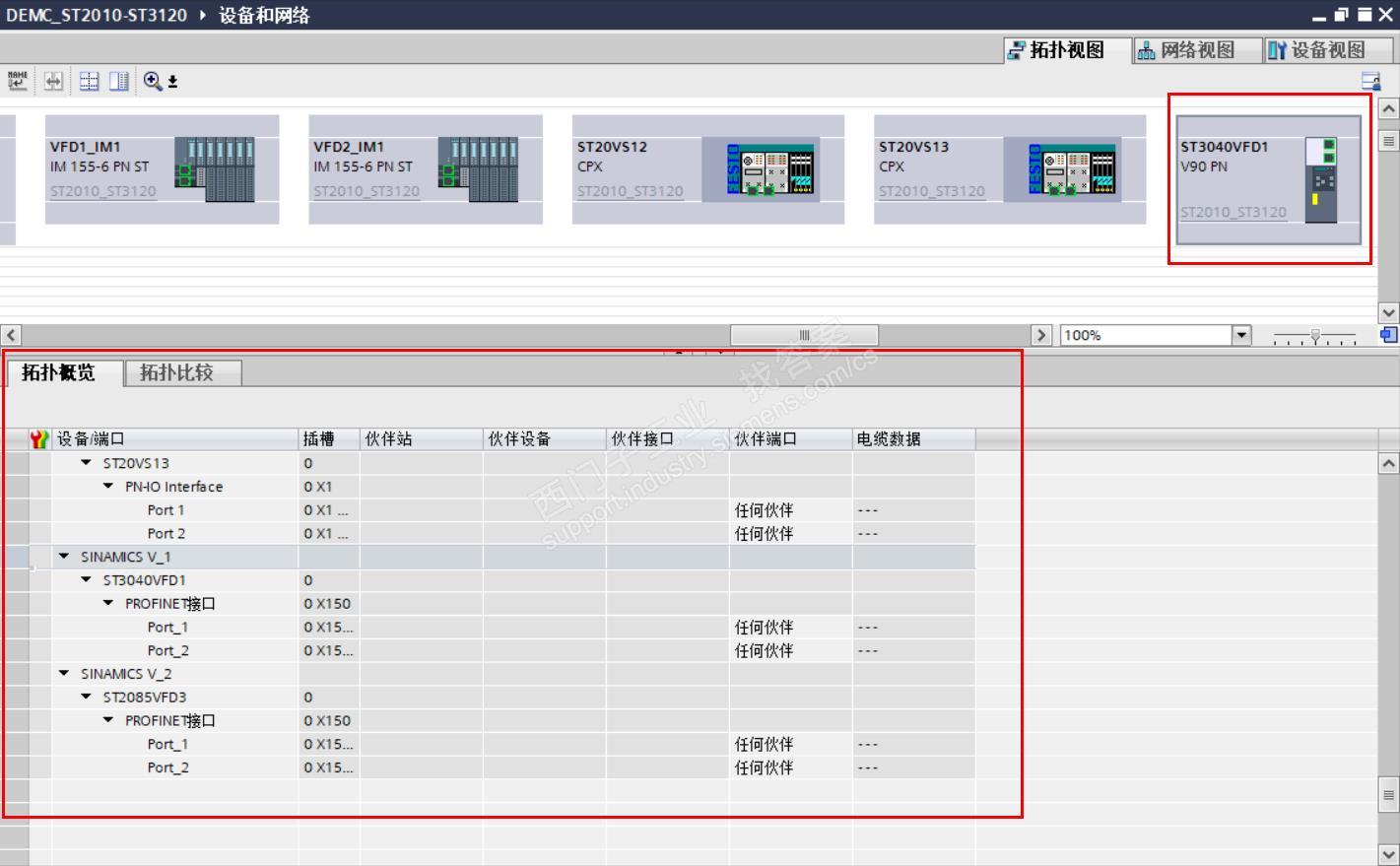Screen dimensions: 1400x866
Task: Click the overview navigation icon beside zoom slider
Action: pos(1389,335)
